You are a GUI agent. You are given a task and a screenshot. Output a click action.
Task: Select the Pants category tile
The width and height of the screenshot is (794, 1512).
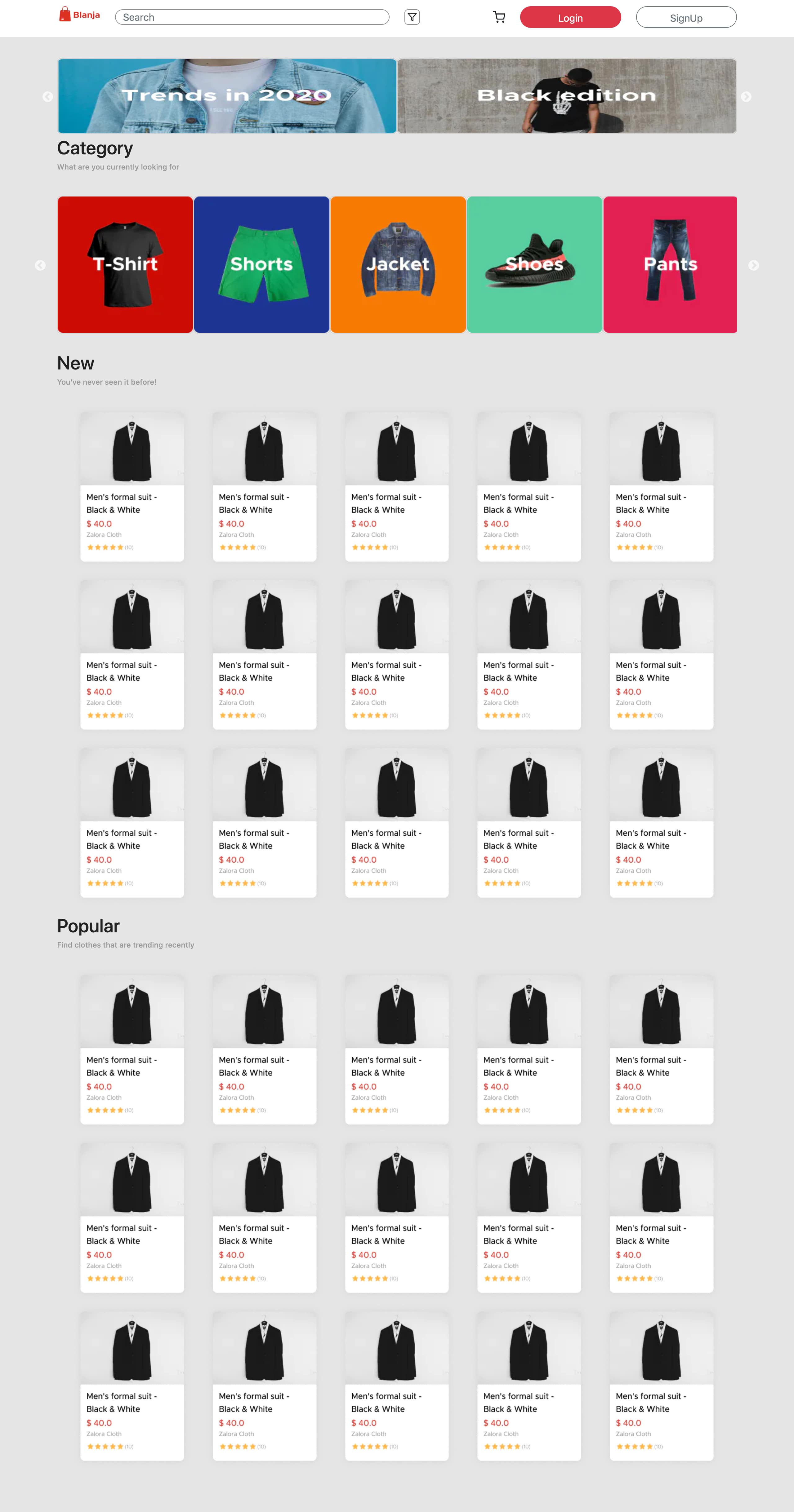coord(670,265)
